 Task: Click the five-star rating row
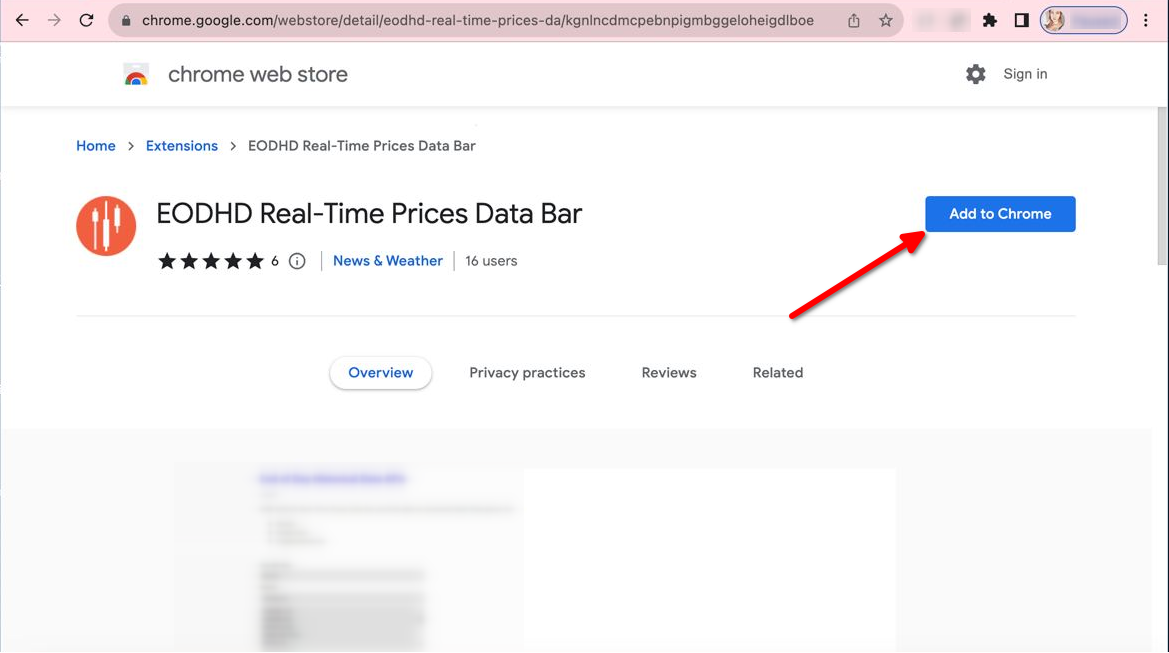coord(211,261)
